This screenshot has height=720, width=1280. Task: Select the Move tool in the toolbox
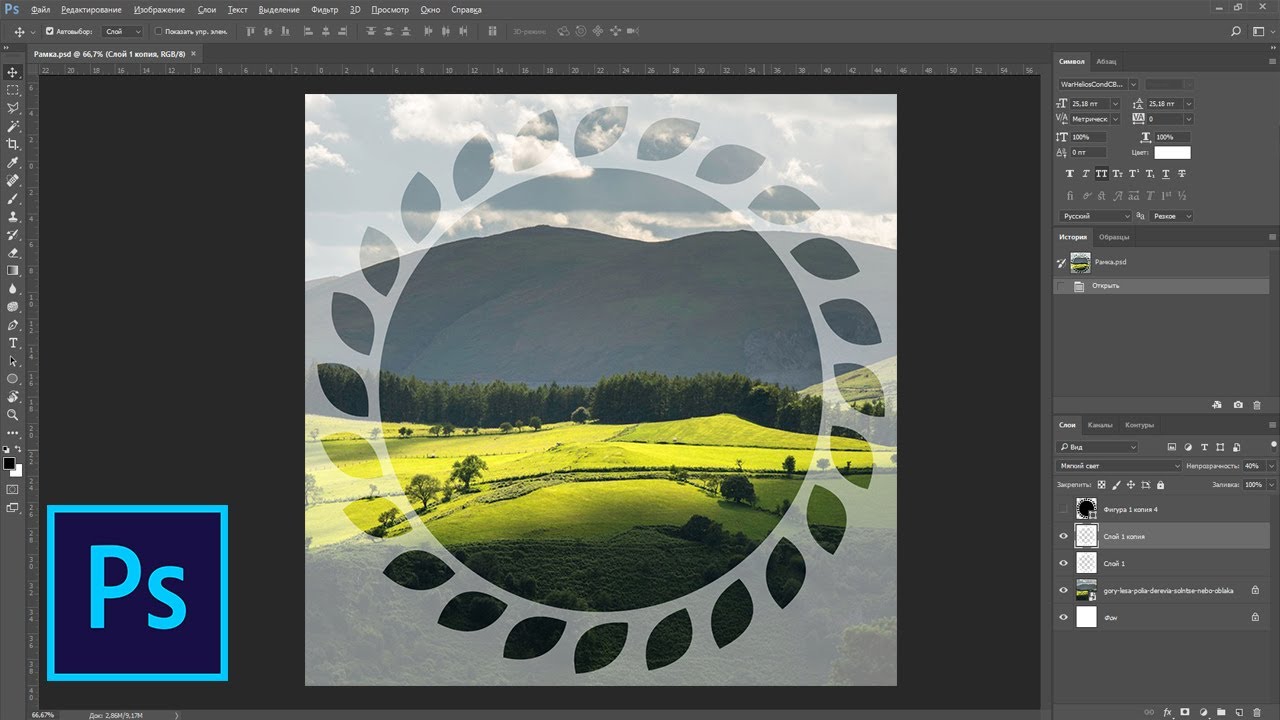click(13, 72)
